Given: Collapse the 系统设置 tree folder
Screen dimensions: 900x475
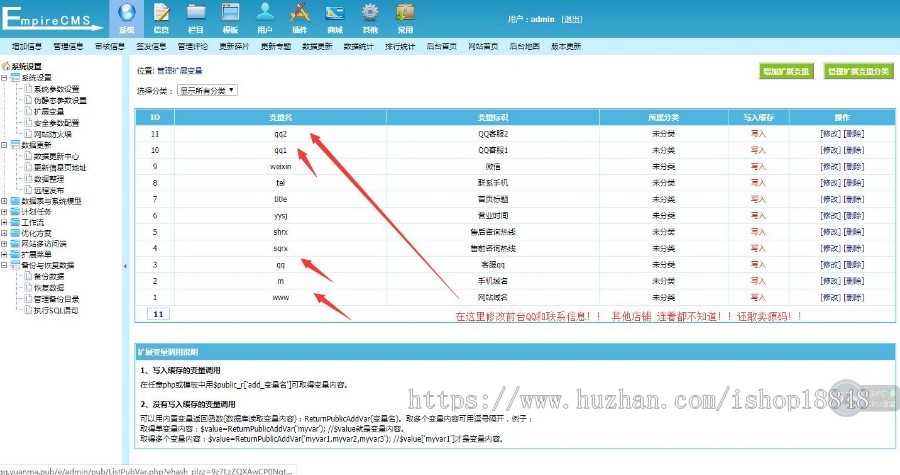Looking at the screenshot, I should pyautogui.click(x=4, y=77).
